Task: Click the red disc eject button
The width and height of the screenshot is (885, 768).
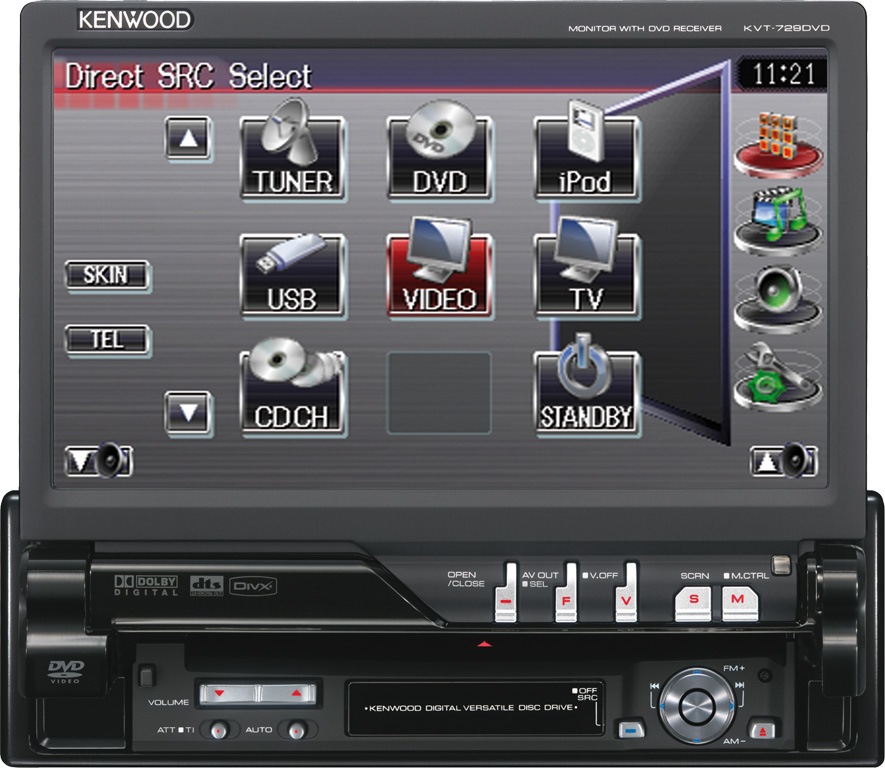Action: click(762, 730)
